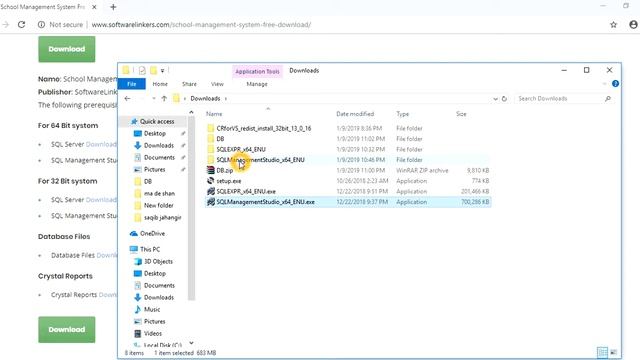Open the Manage ribbon tab
This screenshot has height=360, width=640.
[x=257, y=84]
